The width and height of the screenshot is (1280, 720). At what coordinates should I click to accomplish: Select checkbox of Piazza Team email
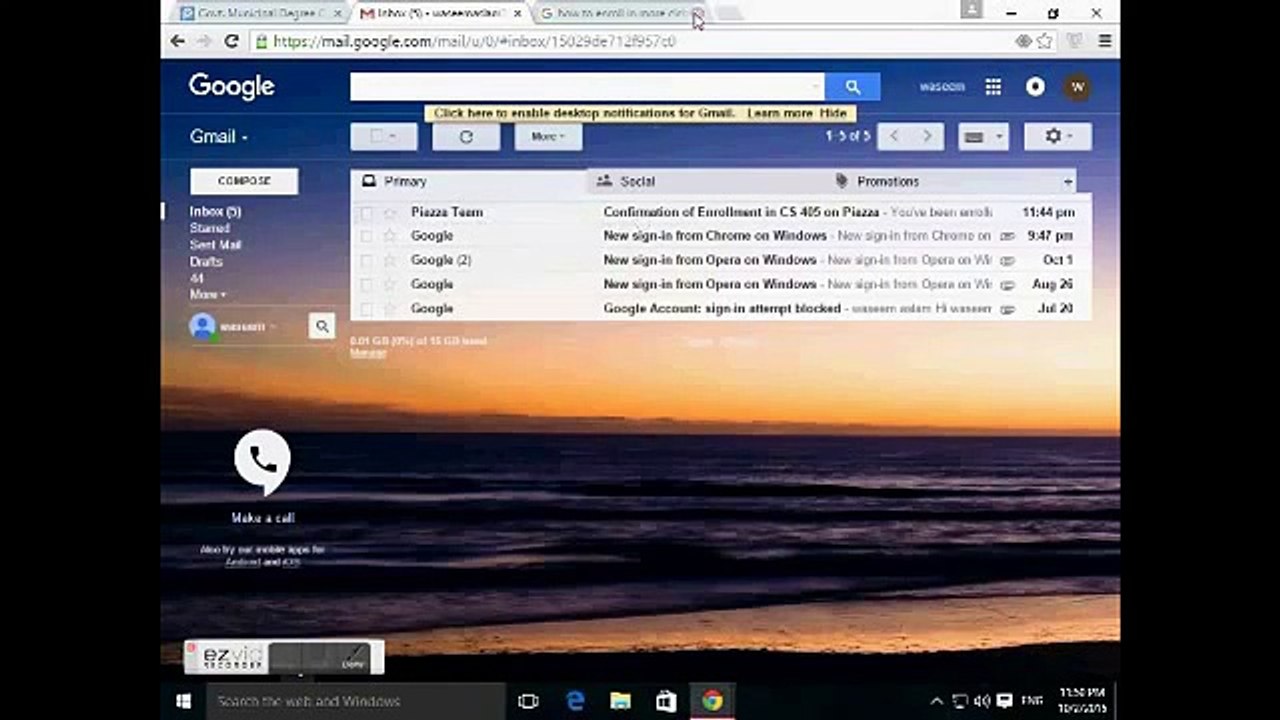[x=366, y=212]
